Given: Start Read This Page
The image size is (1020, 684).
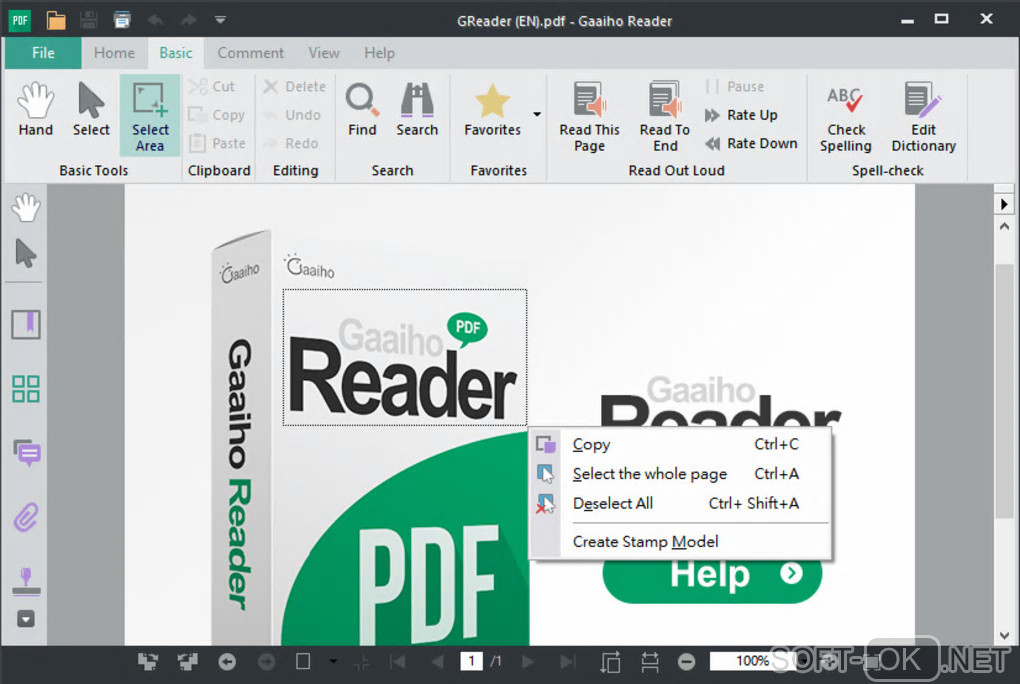Looking at the screenshot, I should pyautogui.click(x=589, y=117).
